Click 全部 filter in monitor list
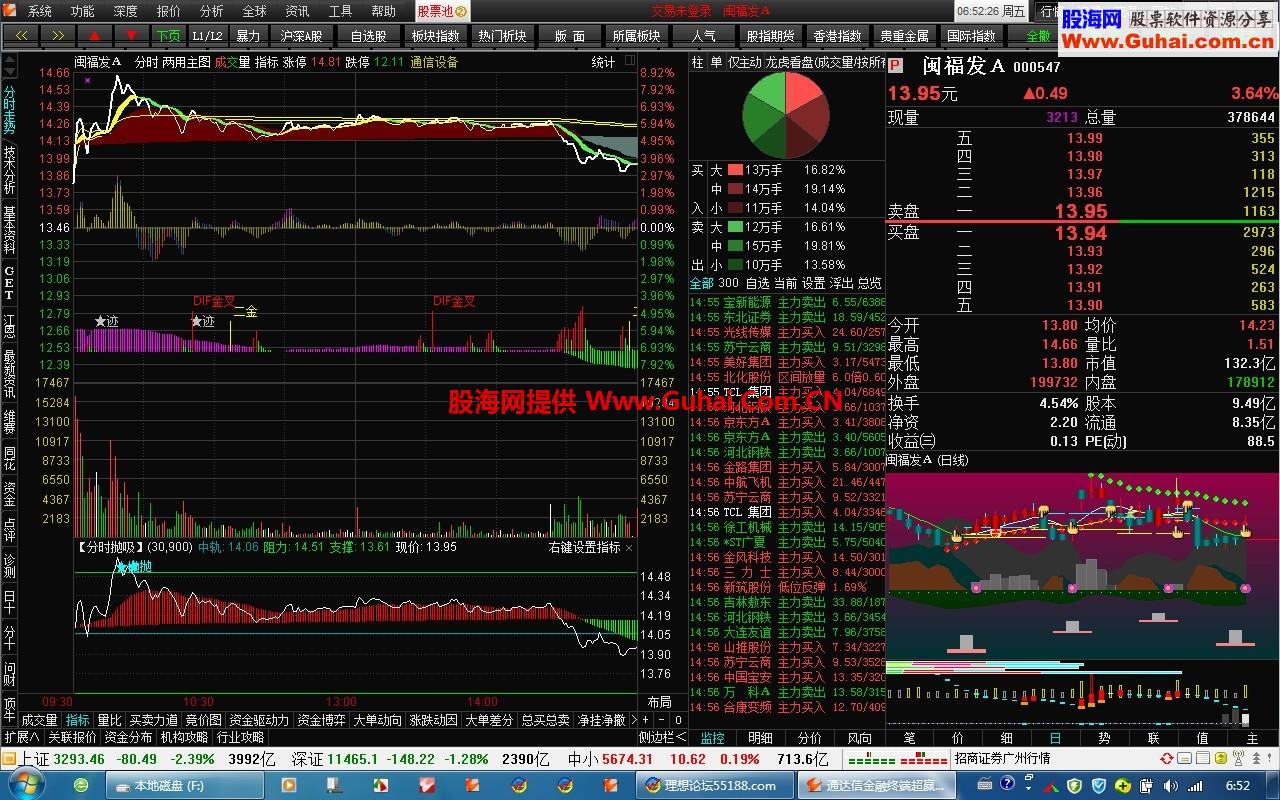 tap(702, 284)
